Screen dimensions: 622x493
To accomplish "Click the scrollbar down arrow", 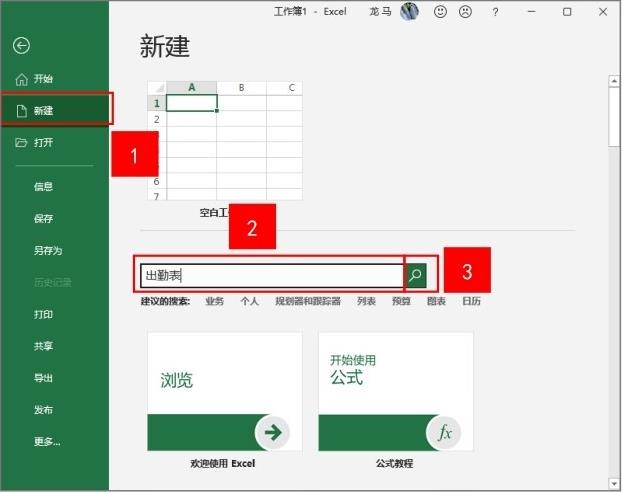I will pos(614,483).
